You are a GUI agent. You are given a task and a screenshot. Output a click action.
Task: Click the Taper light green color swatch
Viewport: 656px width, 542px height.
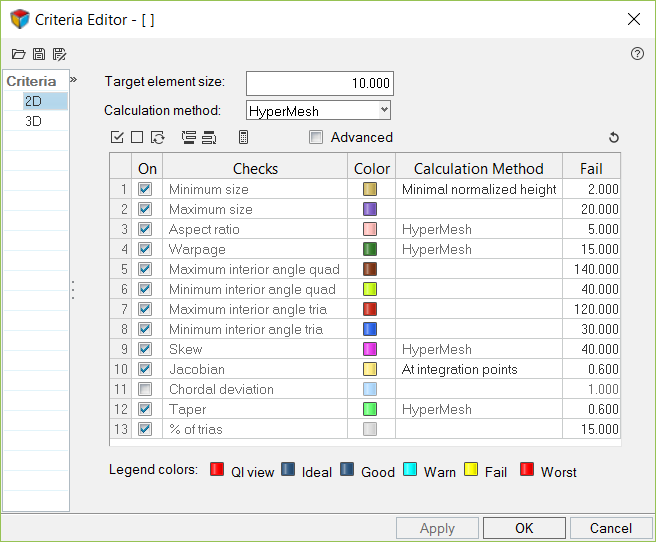point(370,409)
